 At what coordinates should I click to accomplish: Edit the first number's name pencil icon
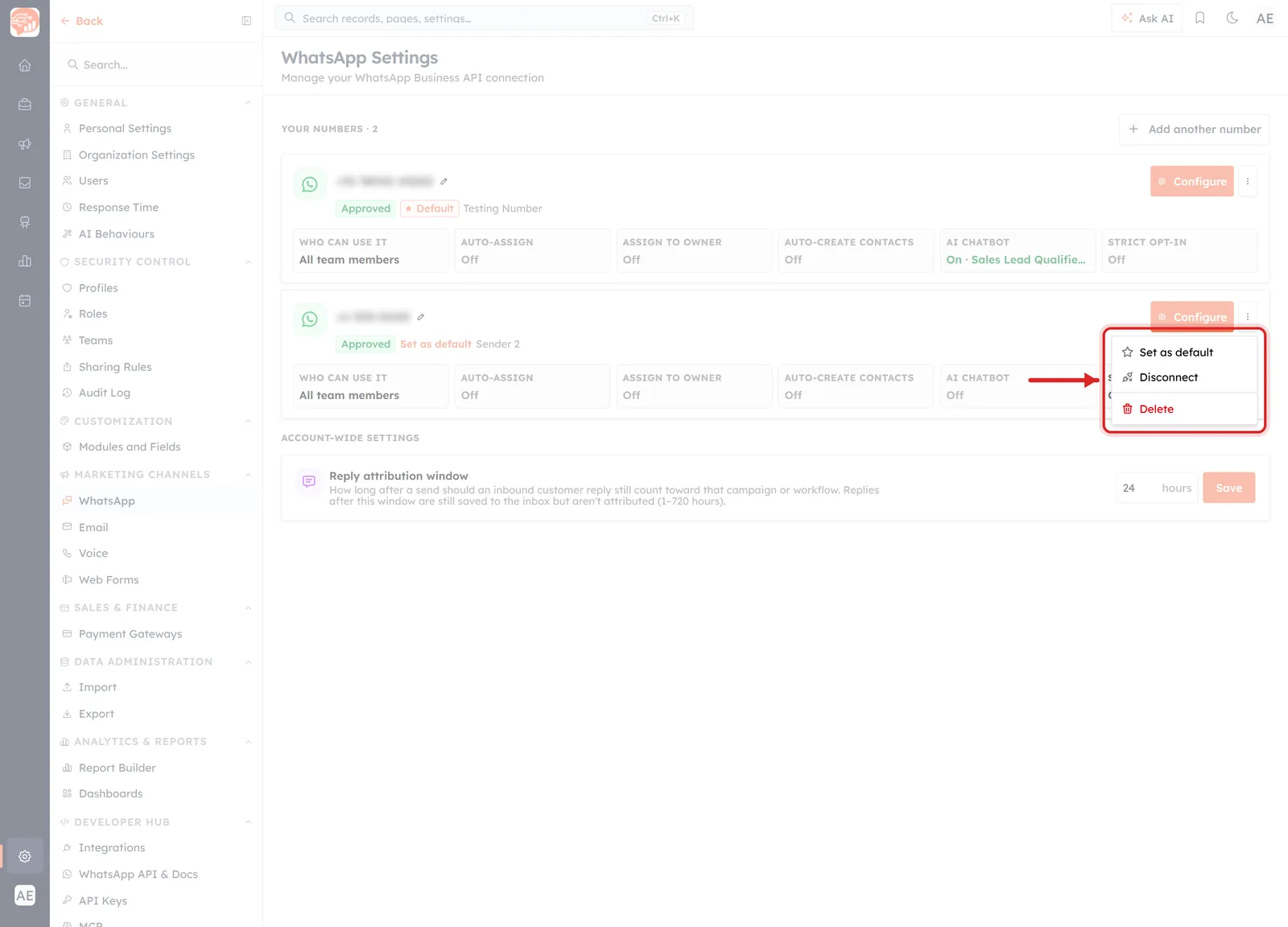pyautogui.click(x=444, y=181)
